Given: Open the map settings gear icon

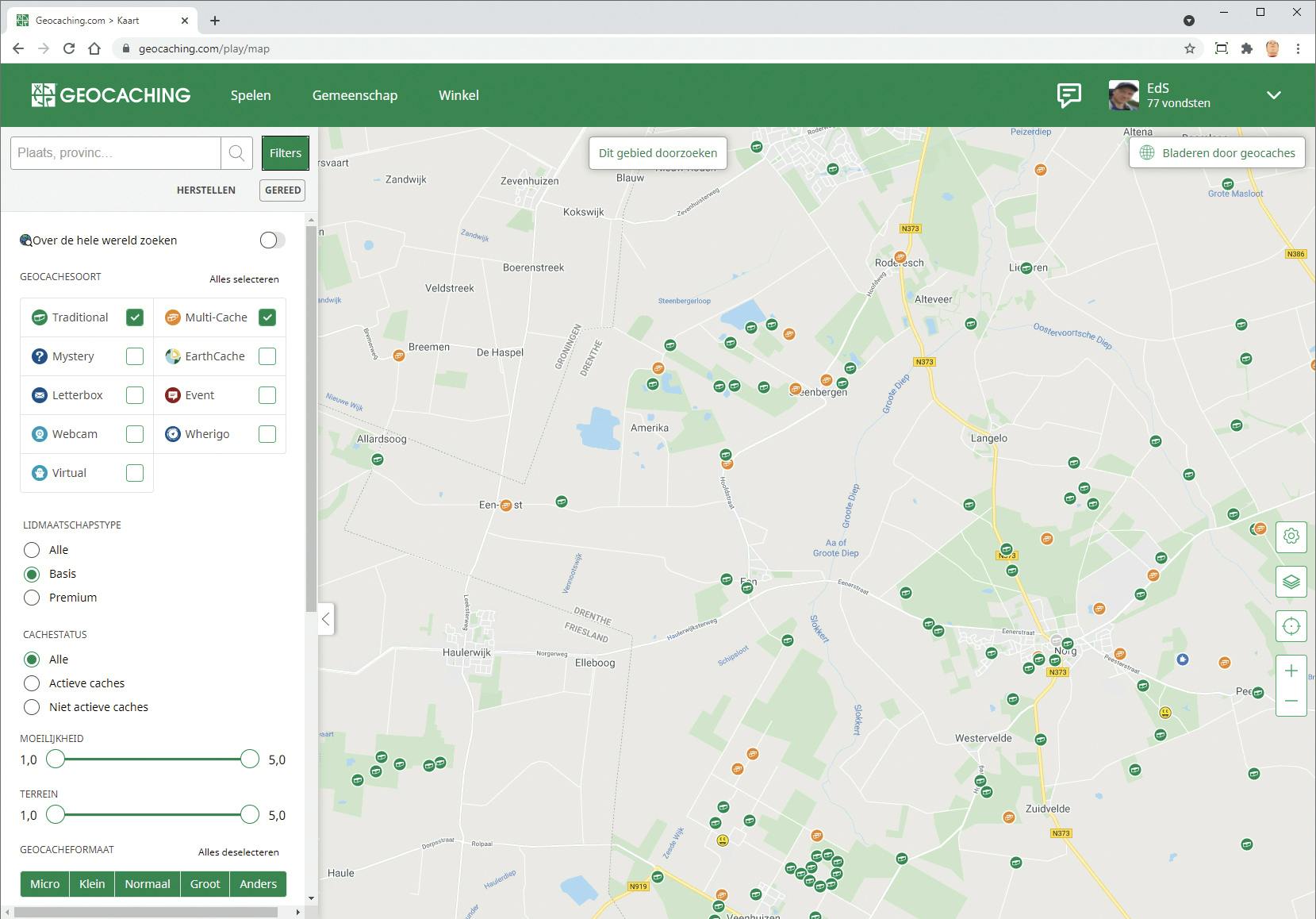Looking at the screenshot, I should 1291,536.
